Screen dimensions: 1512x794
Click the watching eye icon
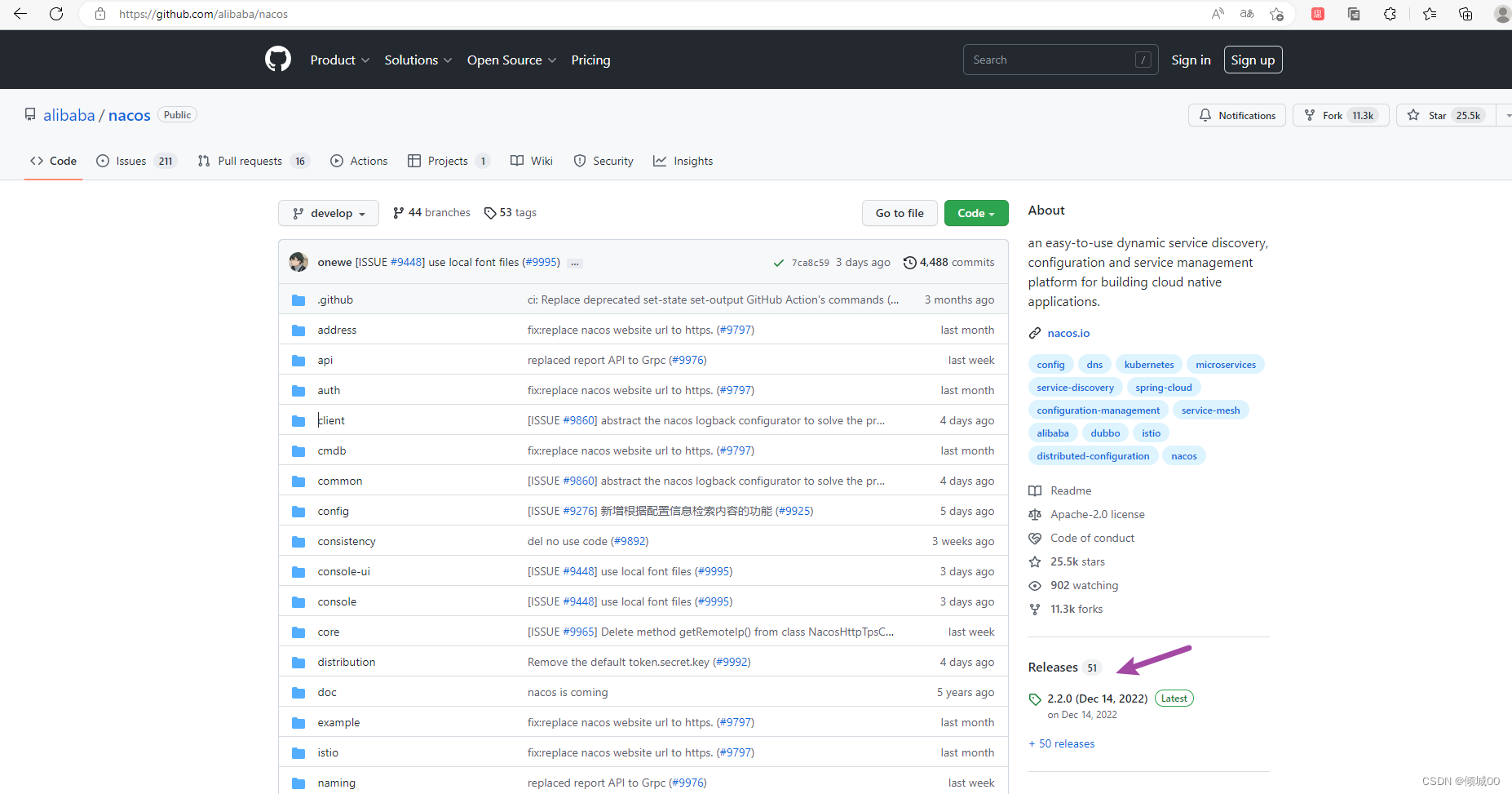(x=1035, y=585)
